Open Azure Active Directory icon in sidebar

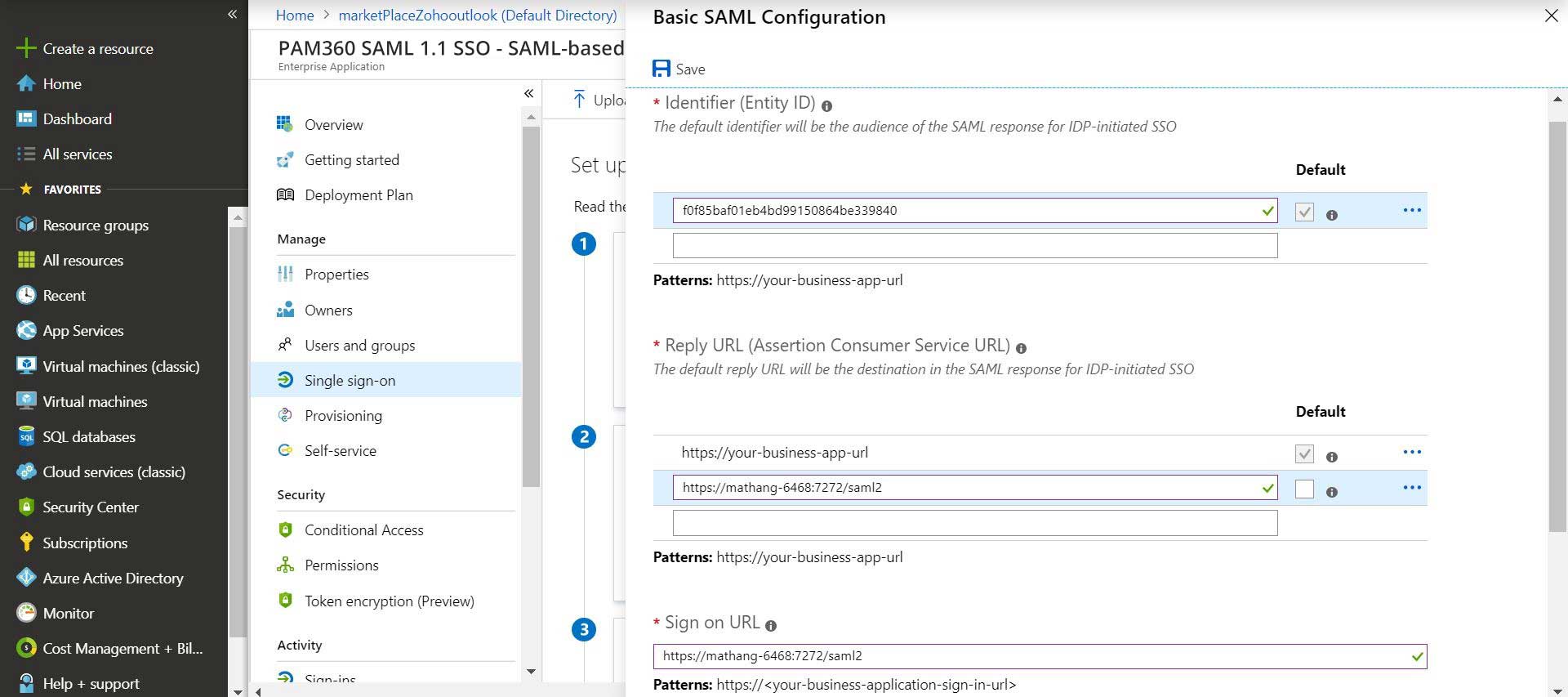[26, 578]
